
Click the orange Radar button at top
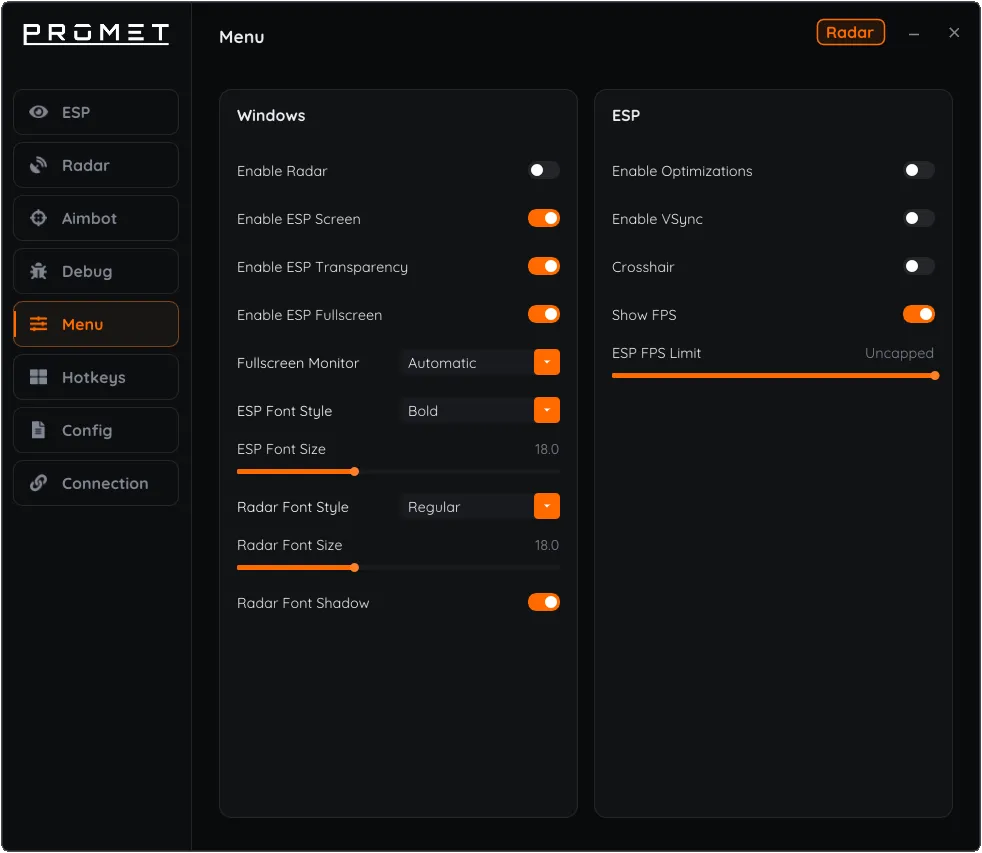(850, 33)
